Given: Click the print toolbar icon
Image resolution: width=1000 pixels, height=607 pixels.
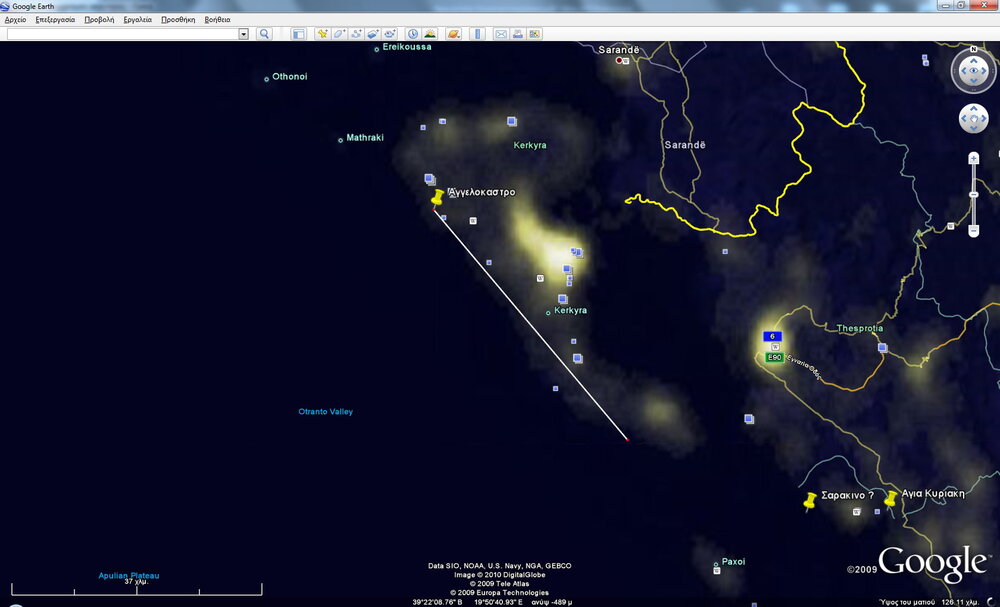Looking at the screenshot, I should [517, 34].
